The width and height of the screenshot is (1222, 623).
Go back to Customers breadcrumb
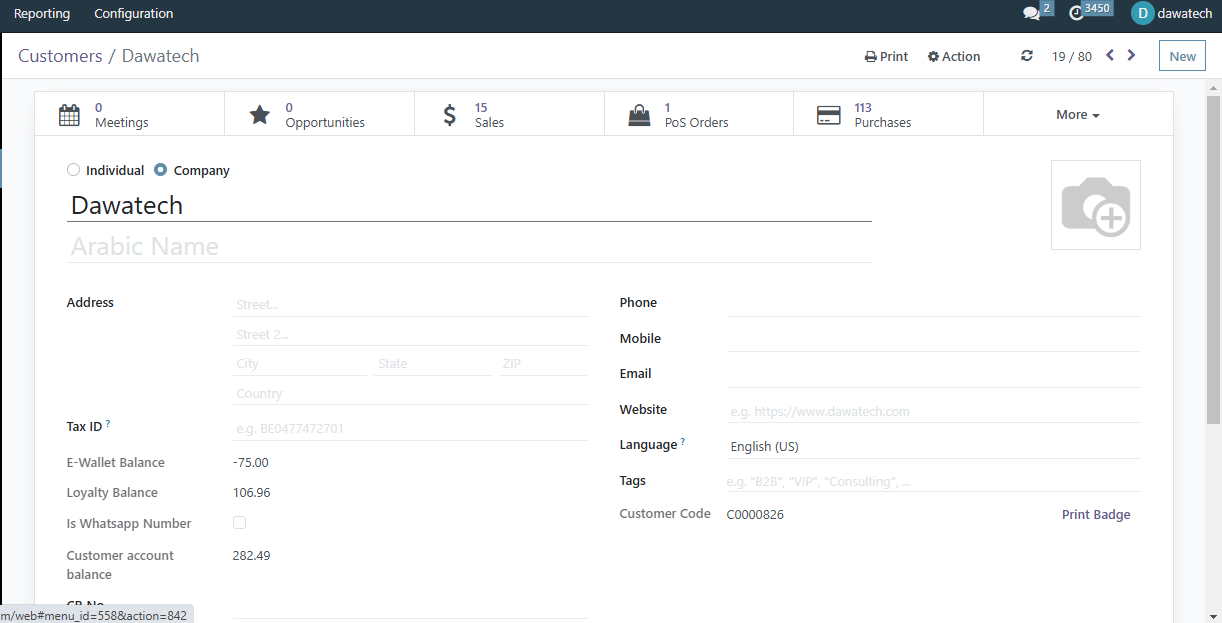pyautogui.click(x=60, y=56)
